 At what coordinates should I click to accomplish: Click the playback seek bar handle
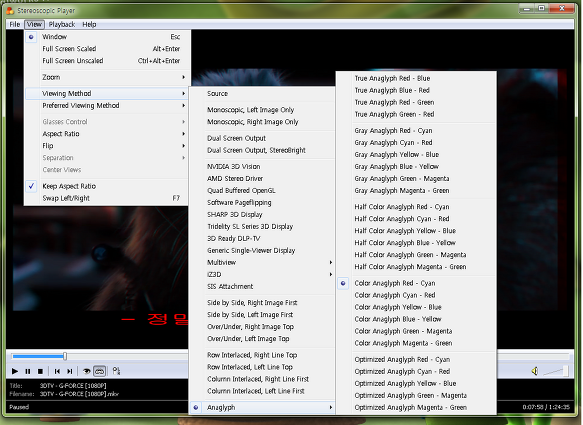coord(65,356)
